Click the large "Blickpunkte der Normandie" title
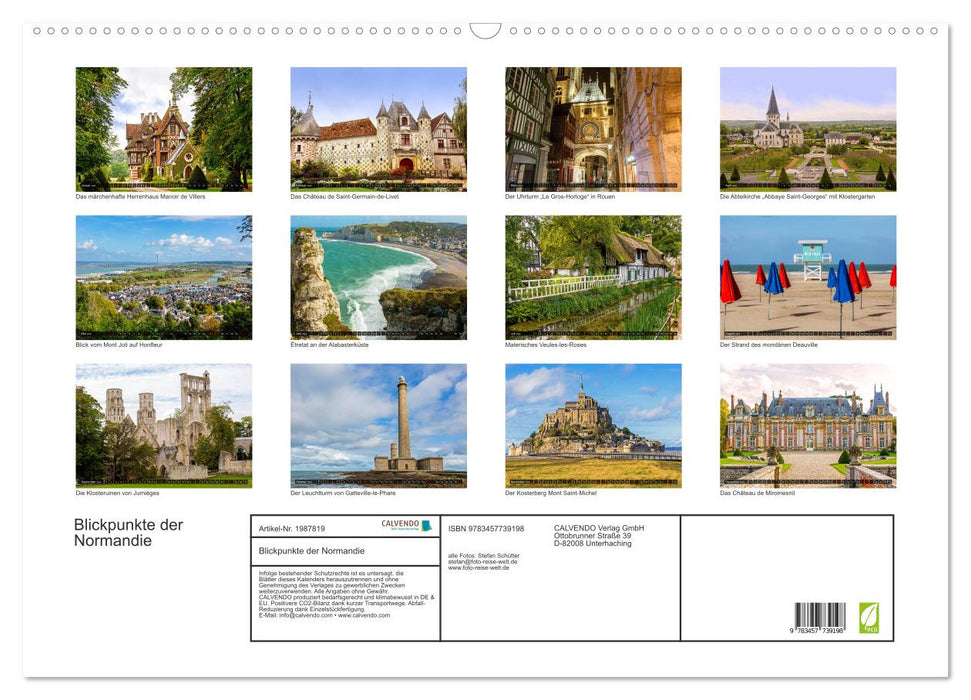971x700 pixels. pyautogui.click(x=128, y=533)
